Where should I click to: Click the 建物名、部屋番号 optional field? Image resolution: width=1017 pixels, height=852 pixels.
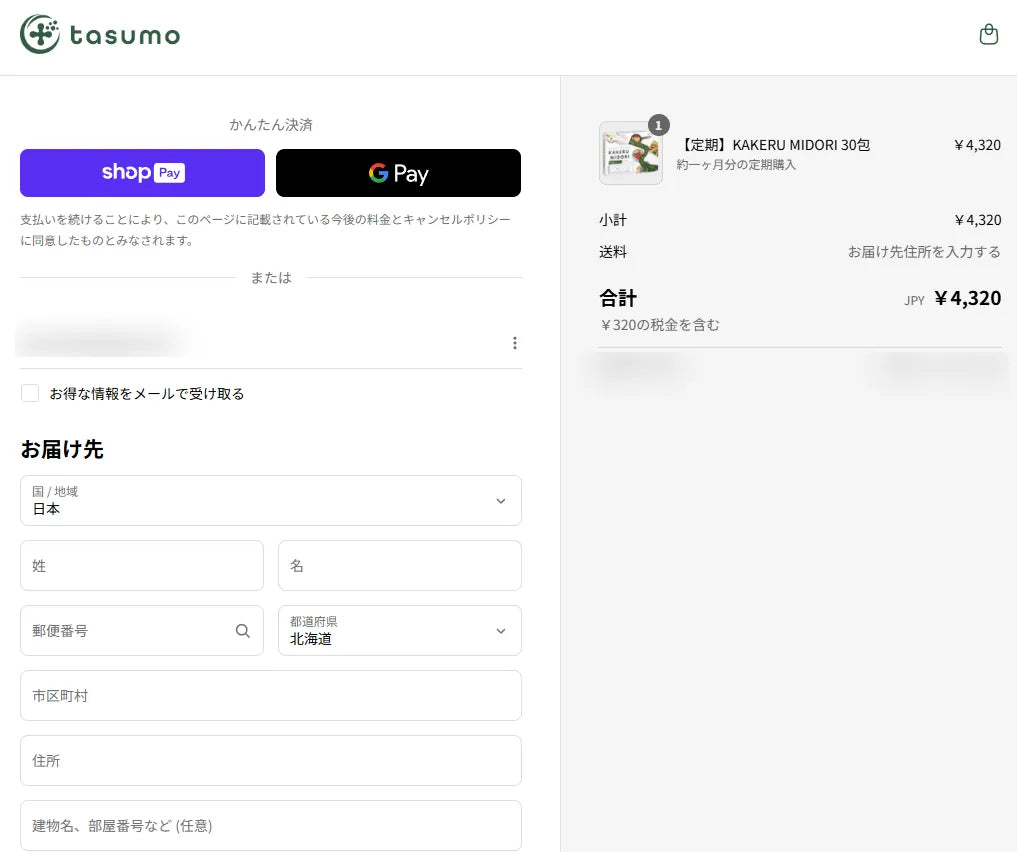[x=271, y=826]
